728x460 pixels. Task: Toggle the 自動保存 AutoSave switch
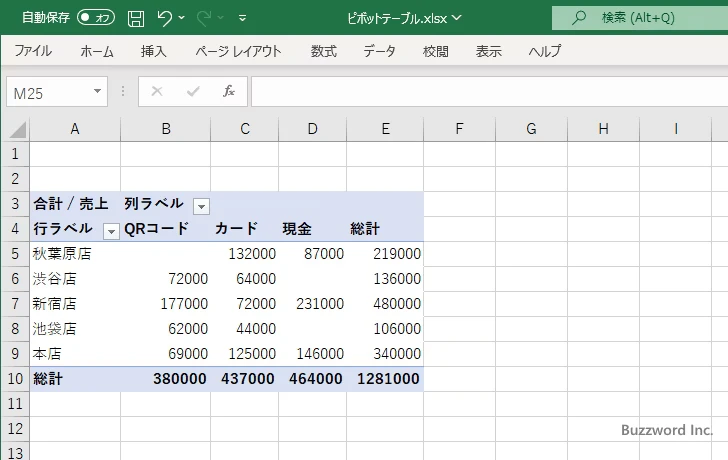pos(96,18)
